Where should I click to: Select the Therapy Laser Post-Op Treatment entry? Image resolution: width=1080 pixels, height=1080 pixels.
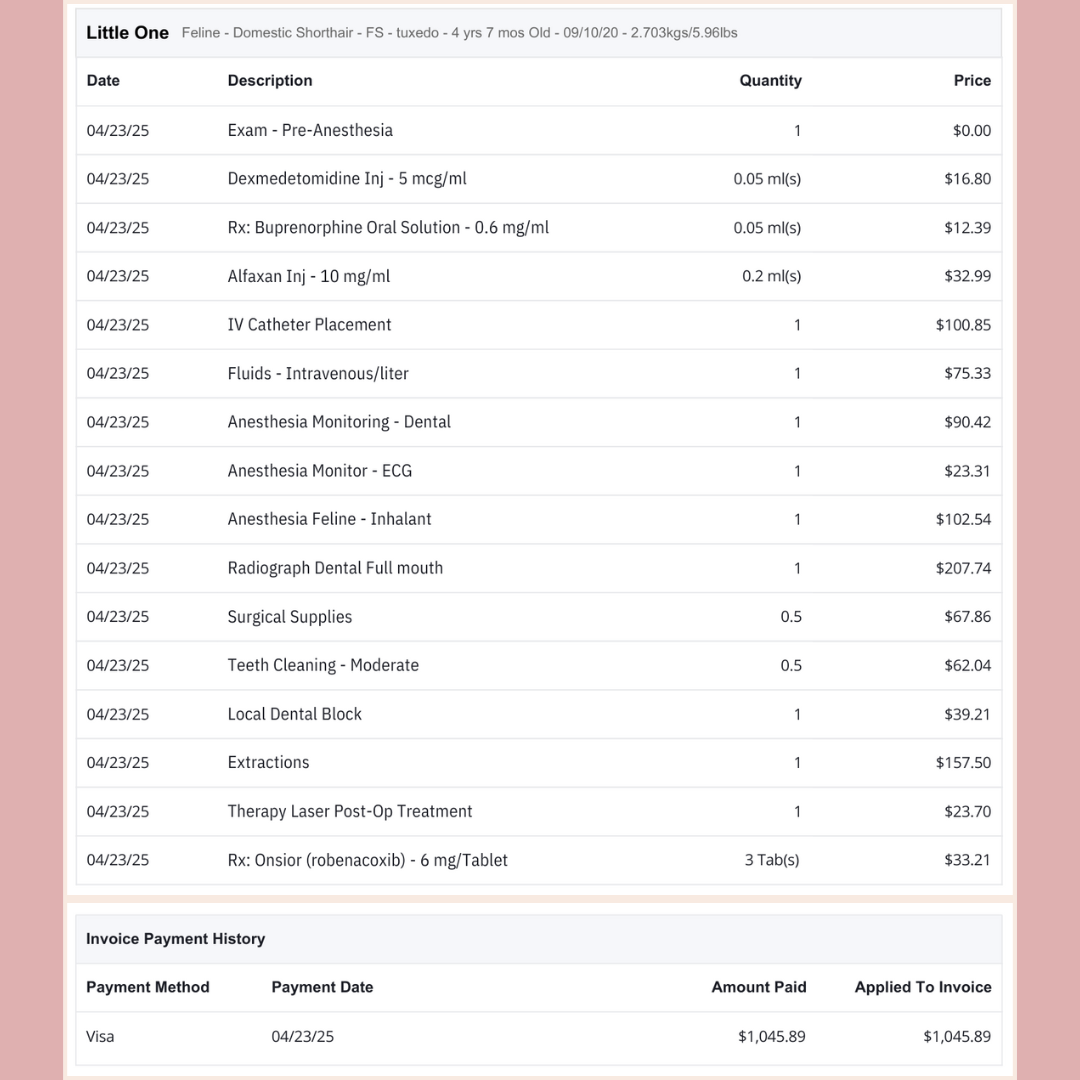point(350,811)
